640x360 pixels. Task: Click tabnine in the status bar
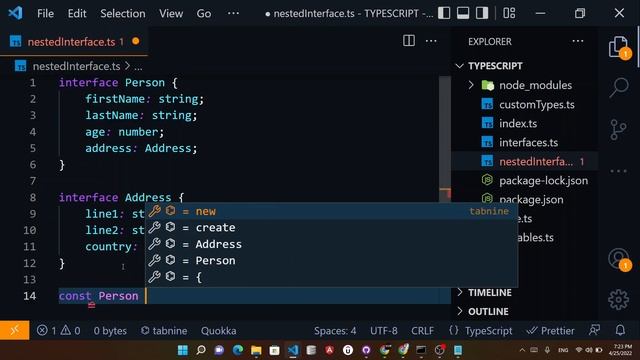164,330
